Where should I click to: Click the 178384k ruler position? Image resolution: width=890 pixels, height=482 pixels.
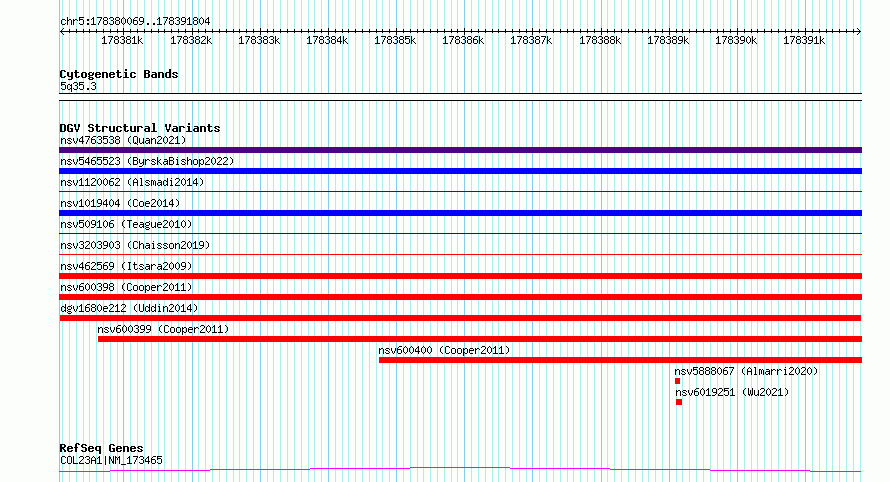tap(327, 40)
